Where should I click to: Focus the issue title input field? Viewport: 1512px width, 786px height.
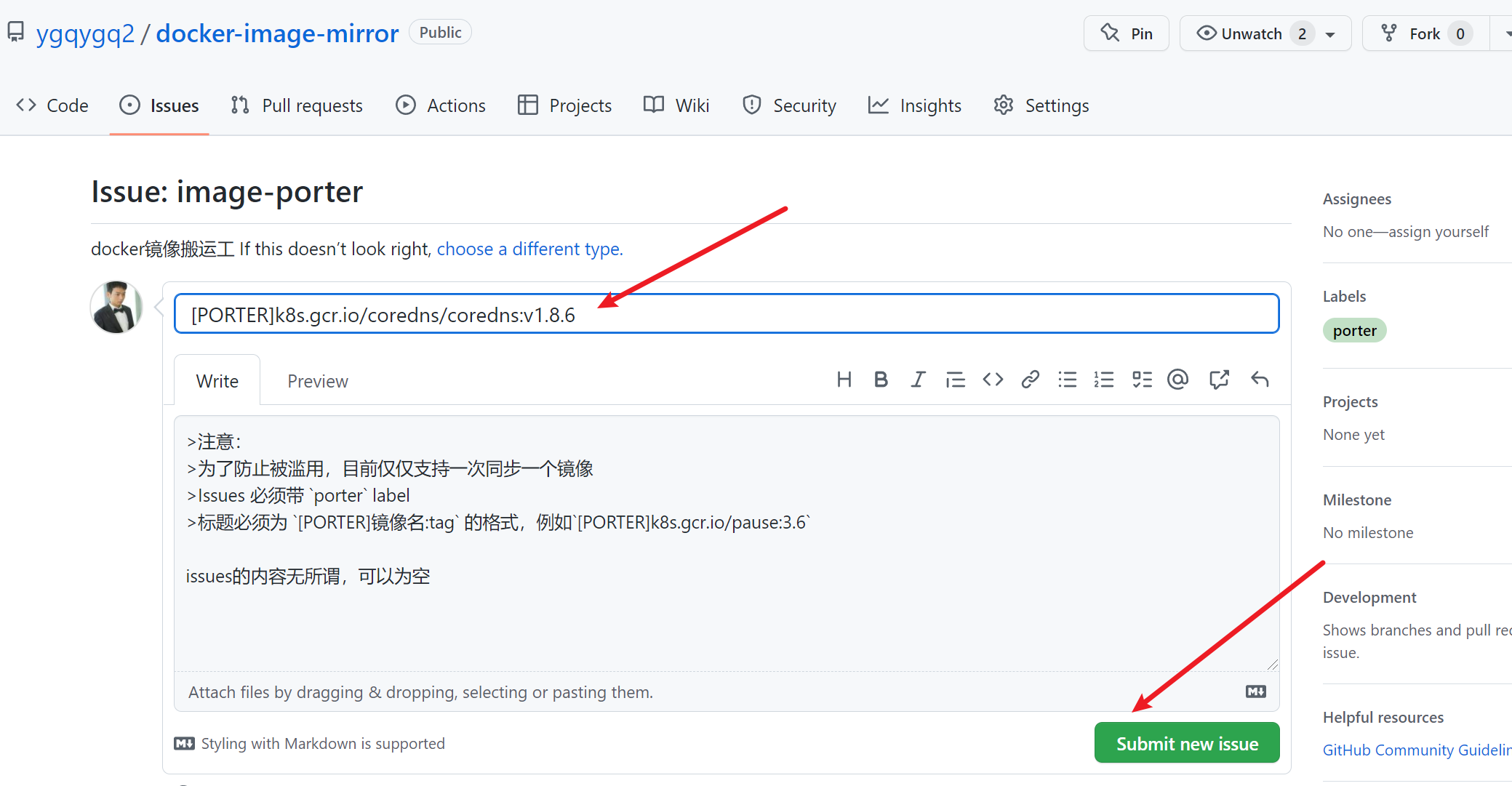[x=727, y=313]
